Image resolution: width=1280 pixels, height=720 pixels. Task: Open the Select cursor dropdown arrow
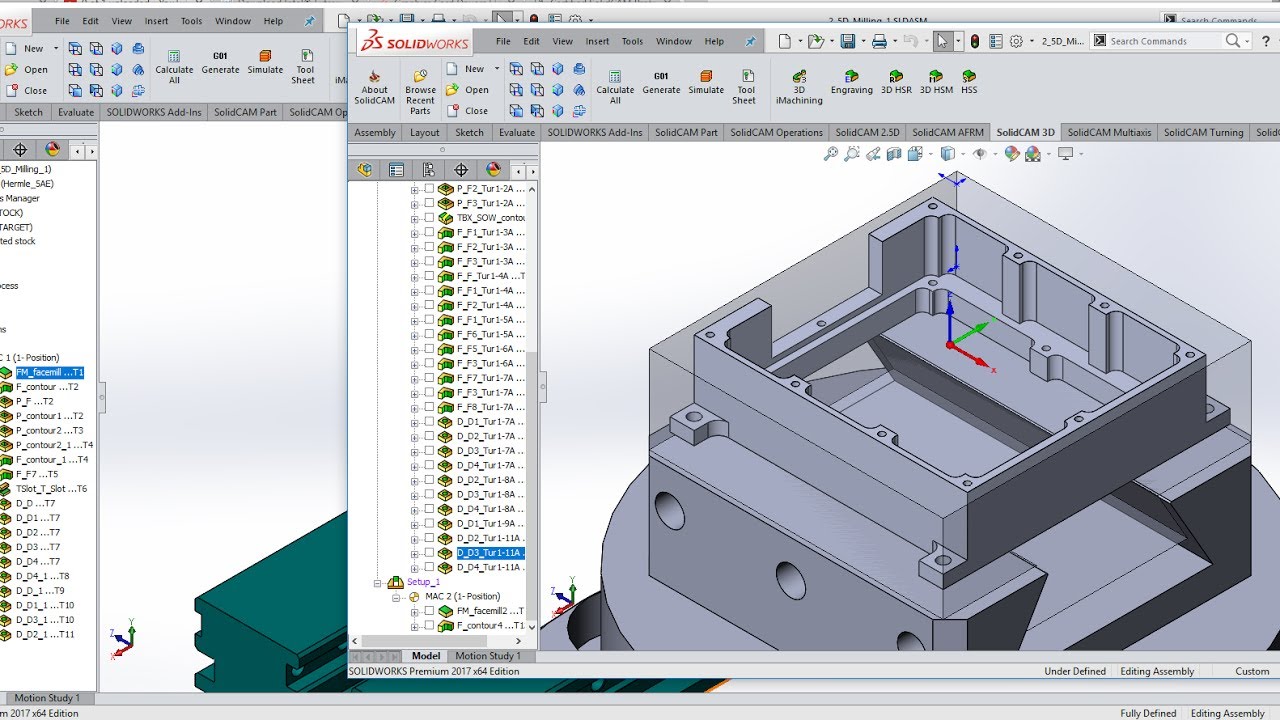[x=959, y=42]
